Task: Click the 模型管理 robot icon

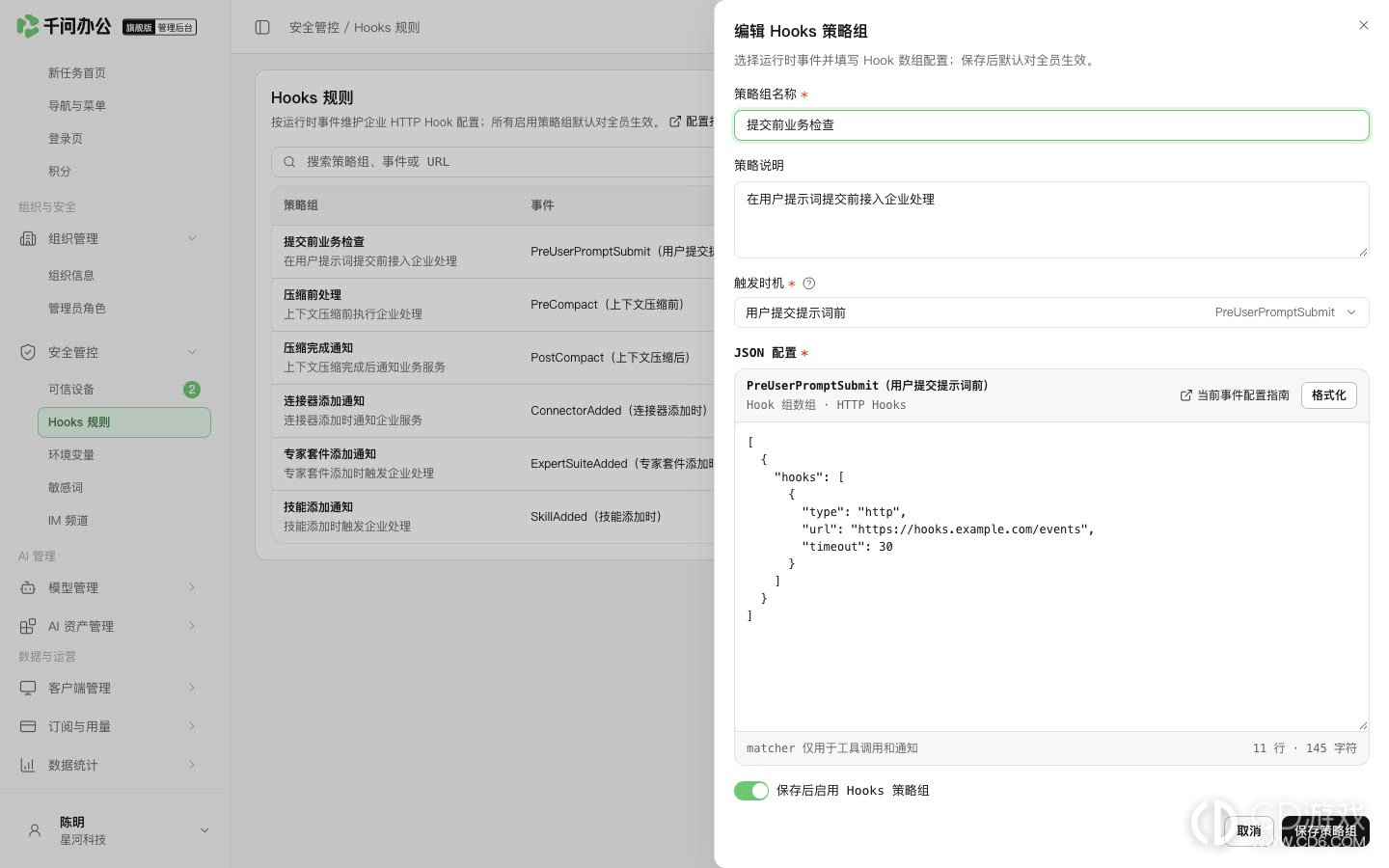Action: pos(28,587)
